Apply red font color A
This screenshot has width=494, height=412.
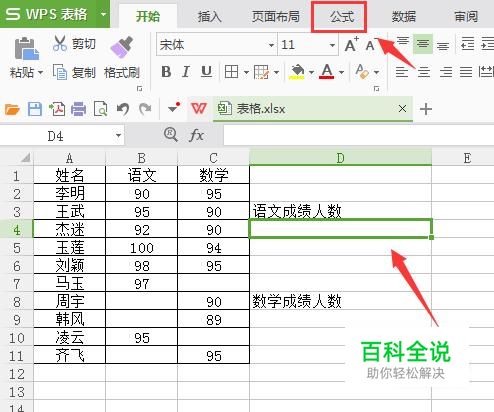(x=327, y=72)
